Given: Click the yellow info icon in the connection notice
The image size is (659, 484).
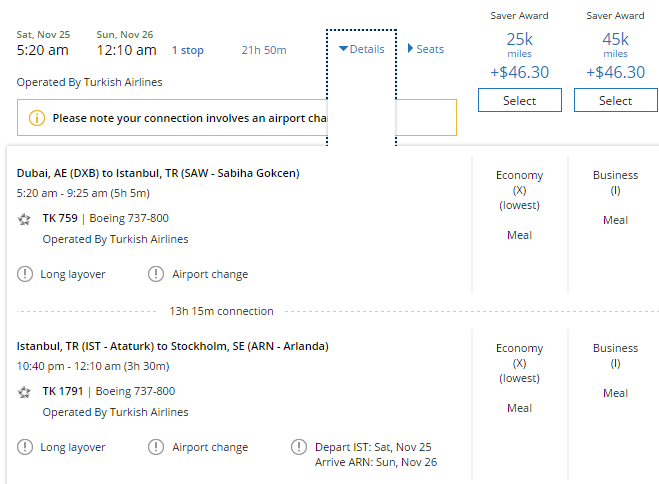Looking at the screenshot, I should (x=37, y=118).
